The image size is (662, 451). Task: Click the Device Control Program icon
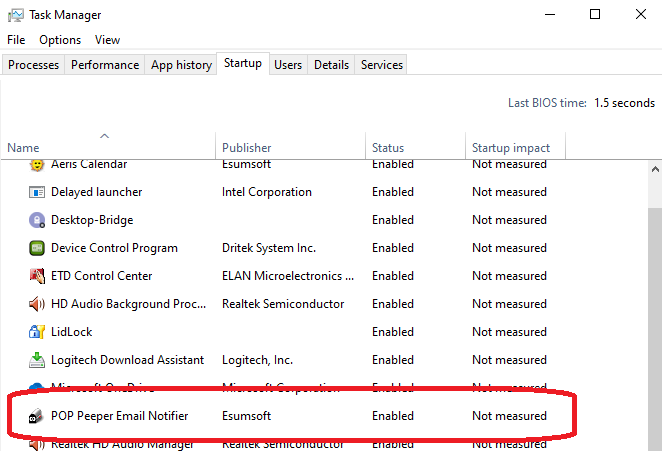(x=37, y=248)
